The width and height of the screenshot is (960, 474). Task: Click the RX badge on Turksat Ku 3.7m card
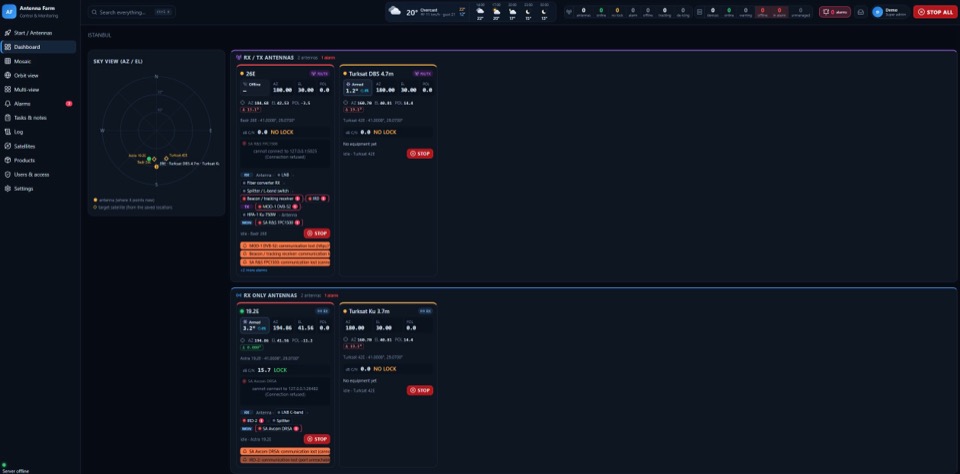coord(426,311)
